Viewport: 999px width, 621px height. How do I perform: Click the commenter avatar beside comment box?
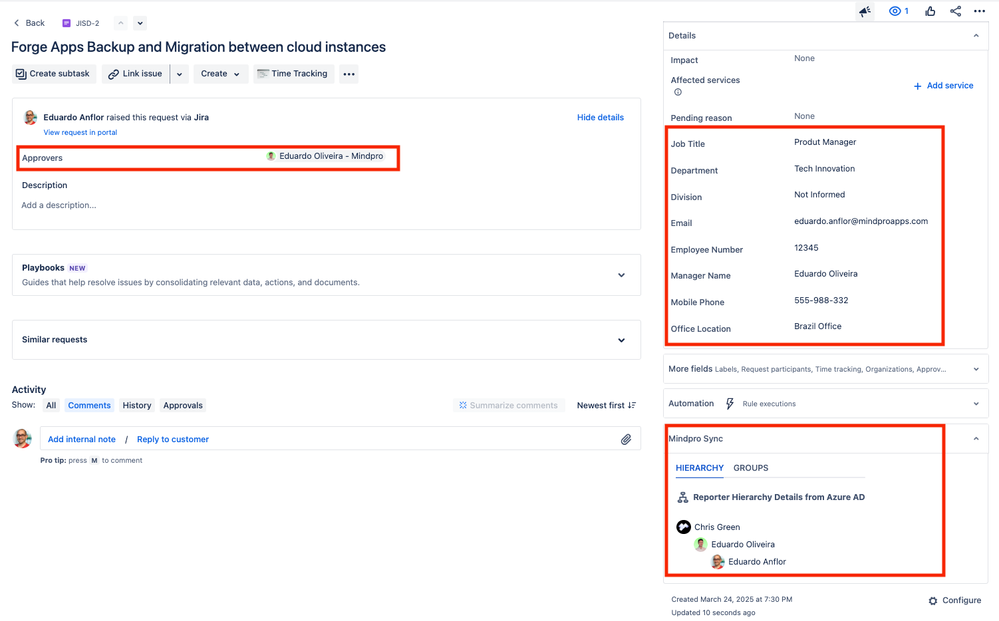[x=22, y=438]
